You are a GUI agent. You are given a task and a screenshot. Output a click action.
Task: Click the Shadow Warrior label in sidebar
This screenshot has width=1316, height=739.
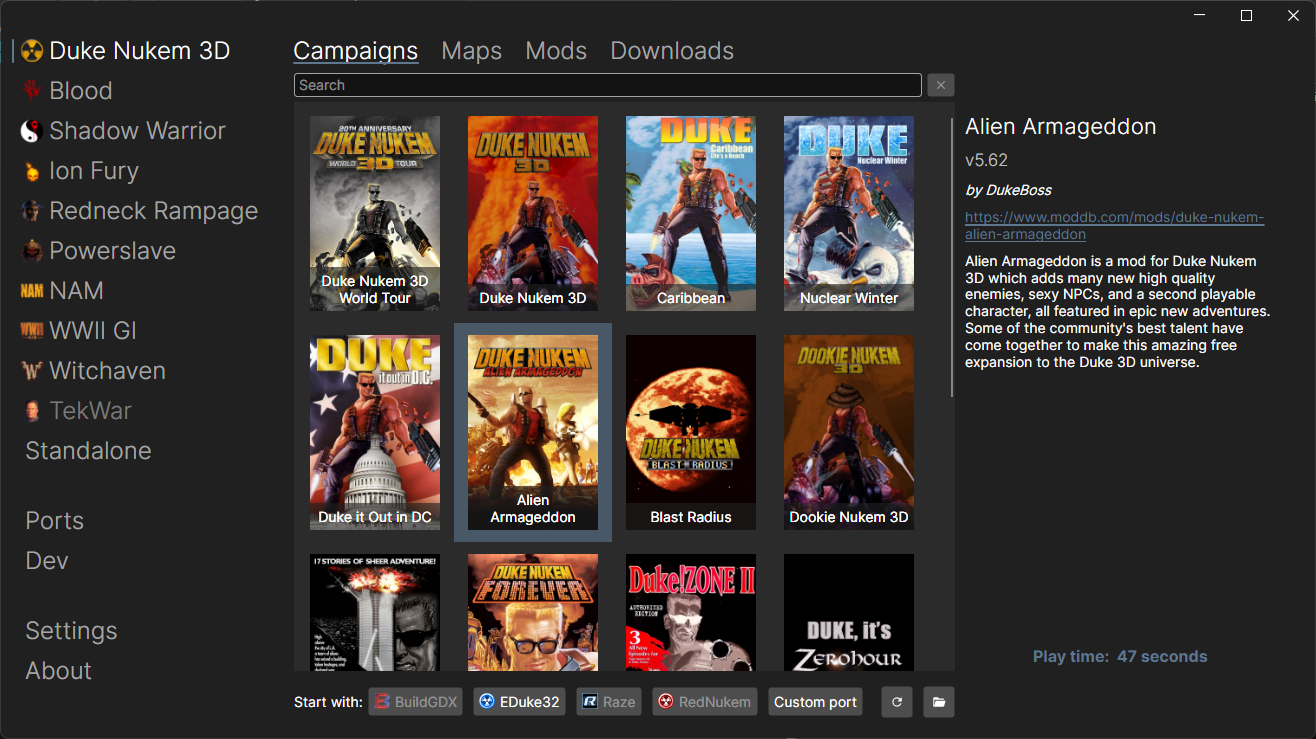coord(138,131)
